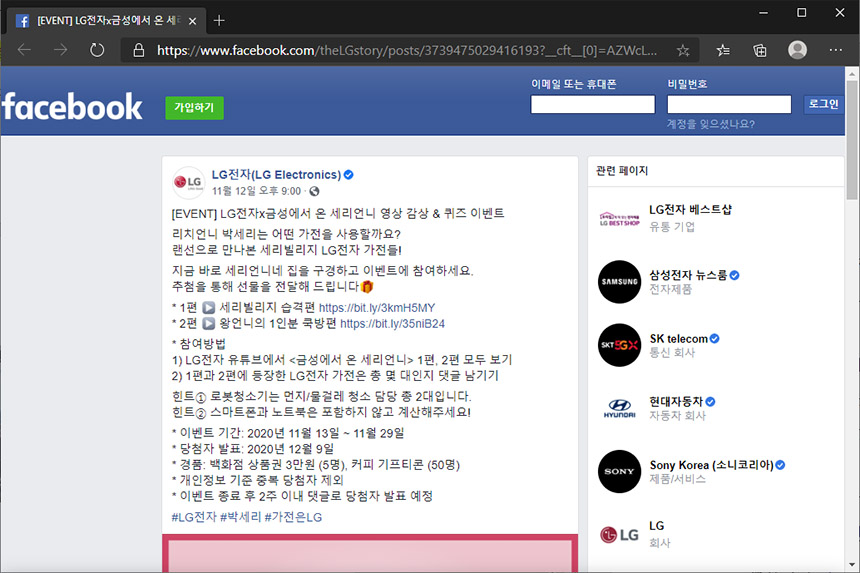Click the browser address bar URL

(406, 50)
